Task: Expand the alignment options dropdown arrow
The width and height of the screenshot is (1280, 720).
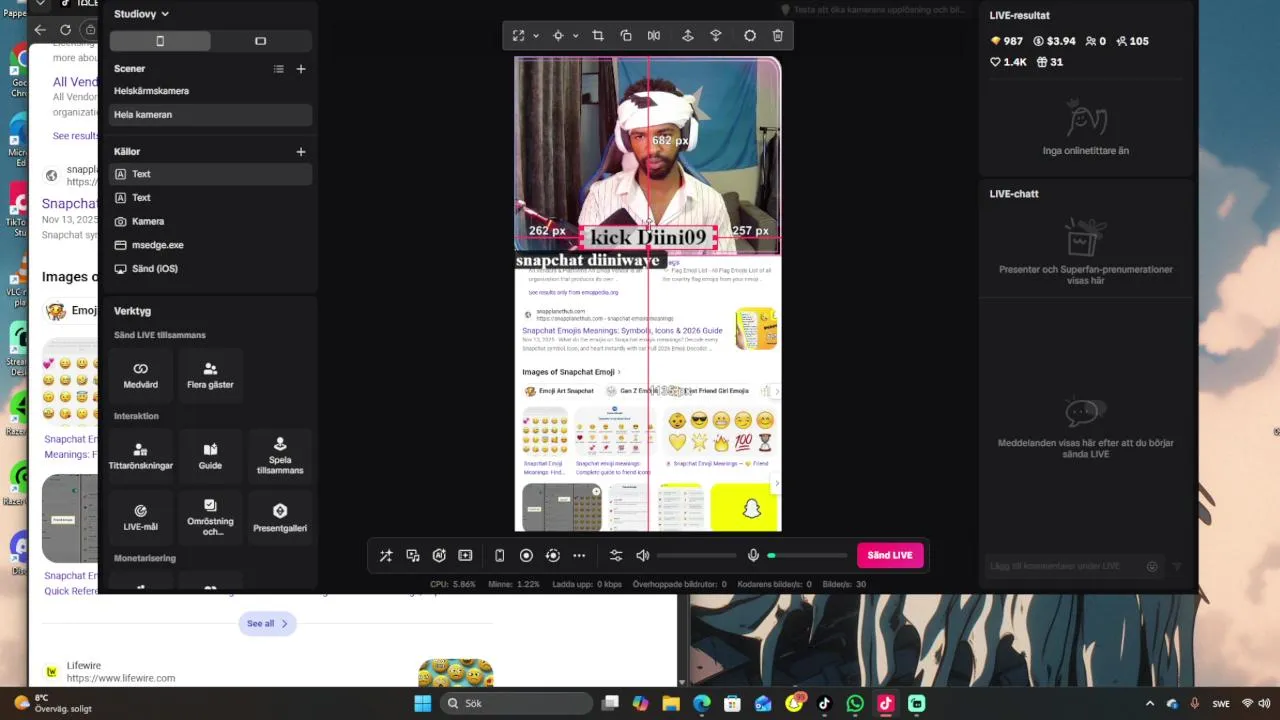Action: 575,36
